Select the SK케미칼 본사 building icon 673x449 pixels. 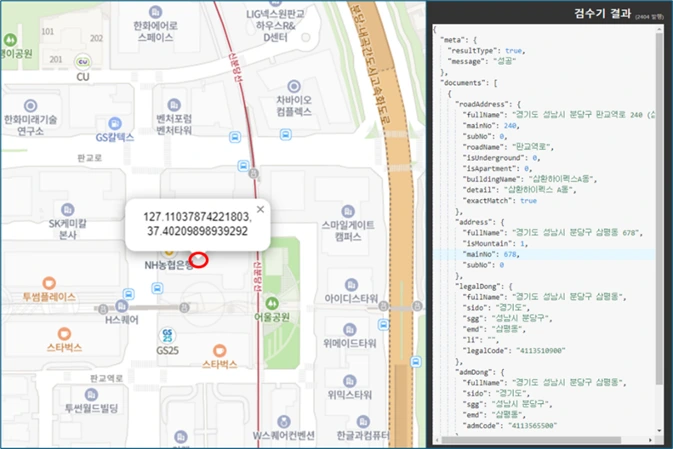67,210
